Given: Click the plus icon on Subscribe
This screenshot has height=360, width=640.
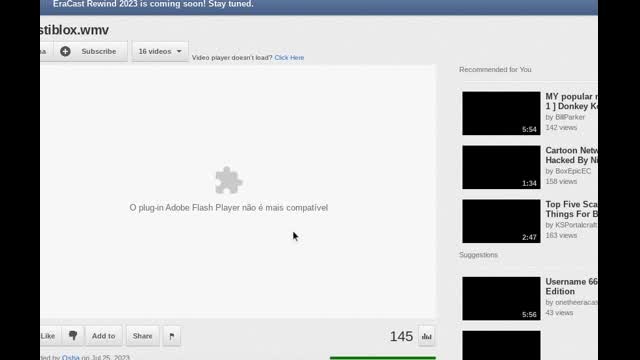Looking at the screenshot, I should 65,51.
